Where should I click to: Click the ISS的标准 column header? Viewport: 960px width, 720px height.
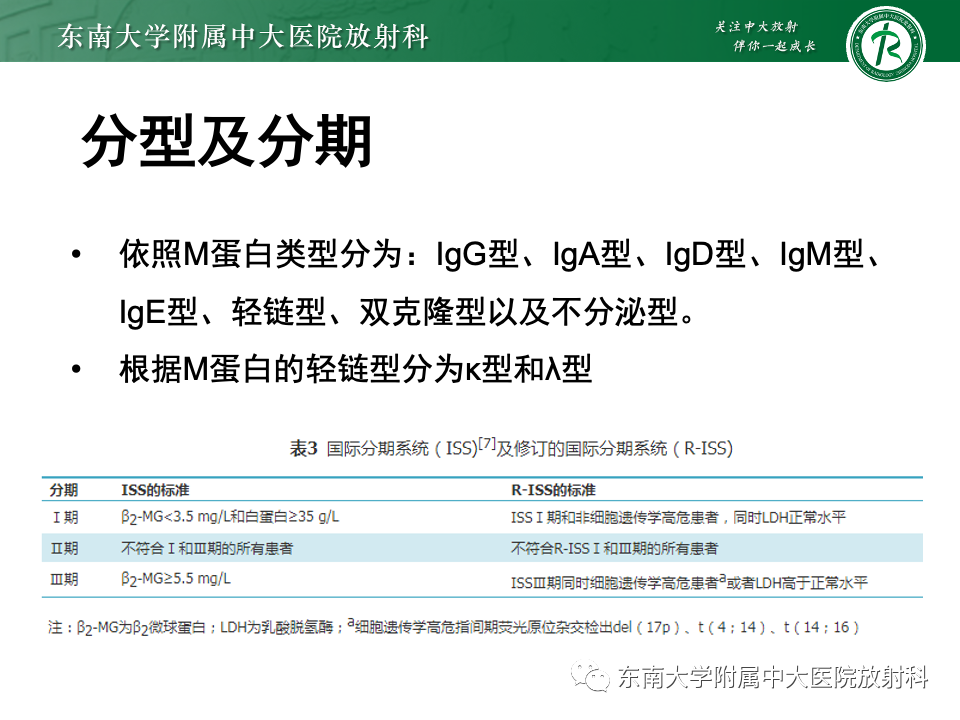[155, 490]
